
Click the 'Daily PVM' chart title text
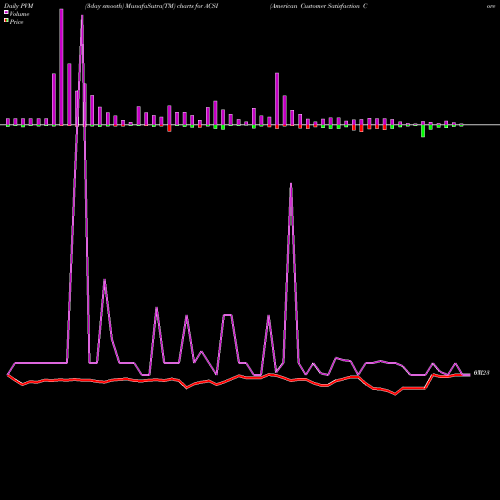point(19,6)
